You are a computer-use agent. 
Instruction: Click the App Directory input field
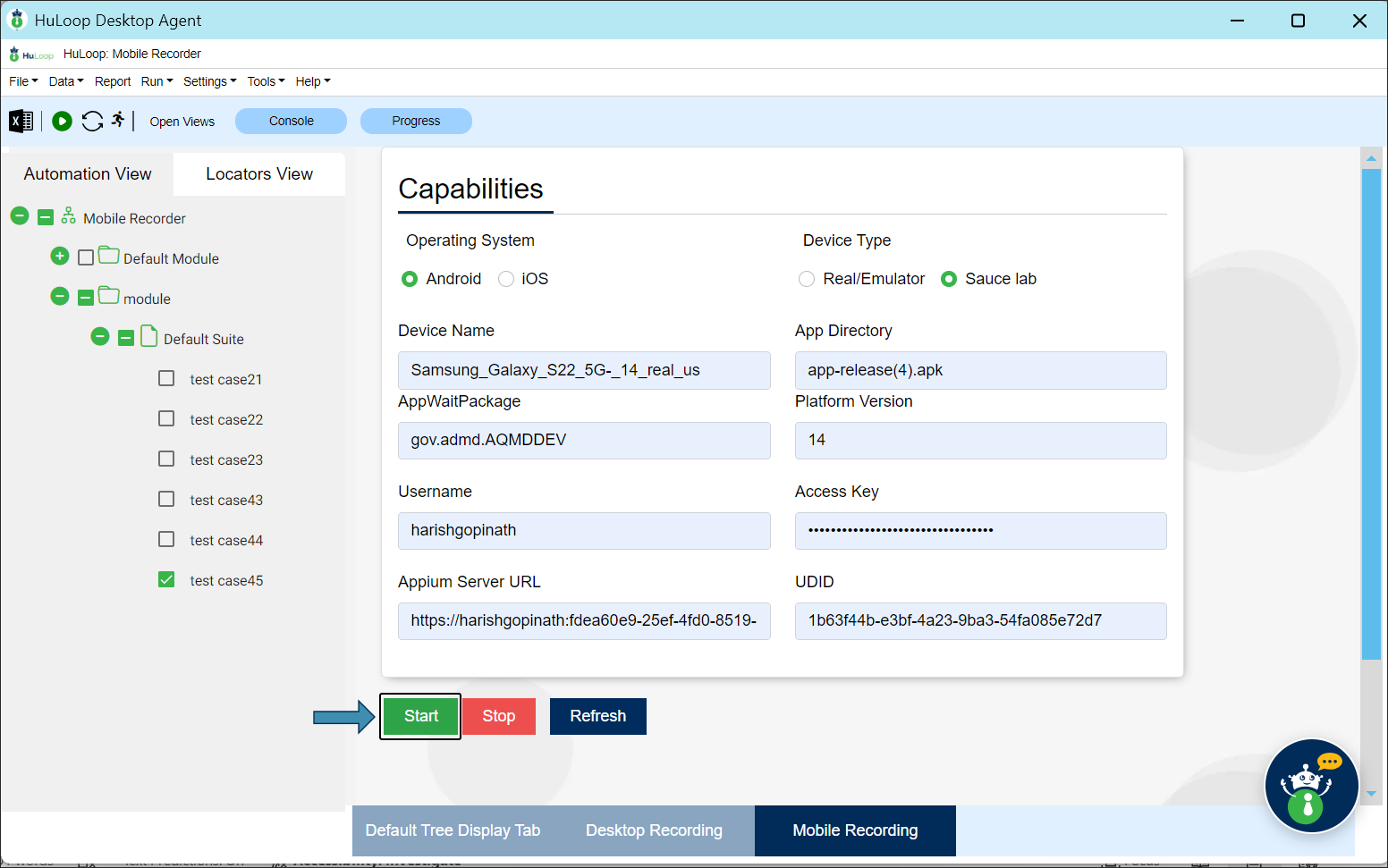[x=980, y=370]
